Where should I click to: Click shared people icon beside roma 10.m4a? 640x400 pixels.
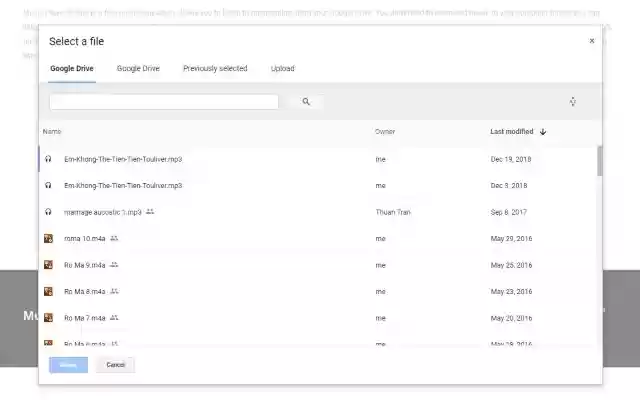(114, 238)
